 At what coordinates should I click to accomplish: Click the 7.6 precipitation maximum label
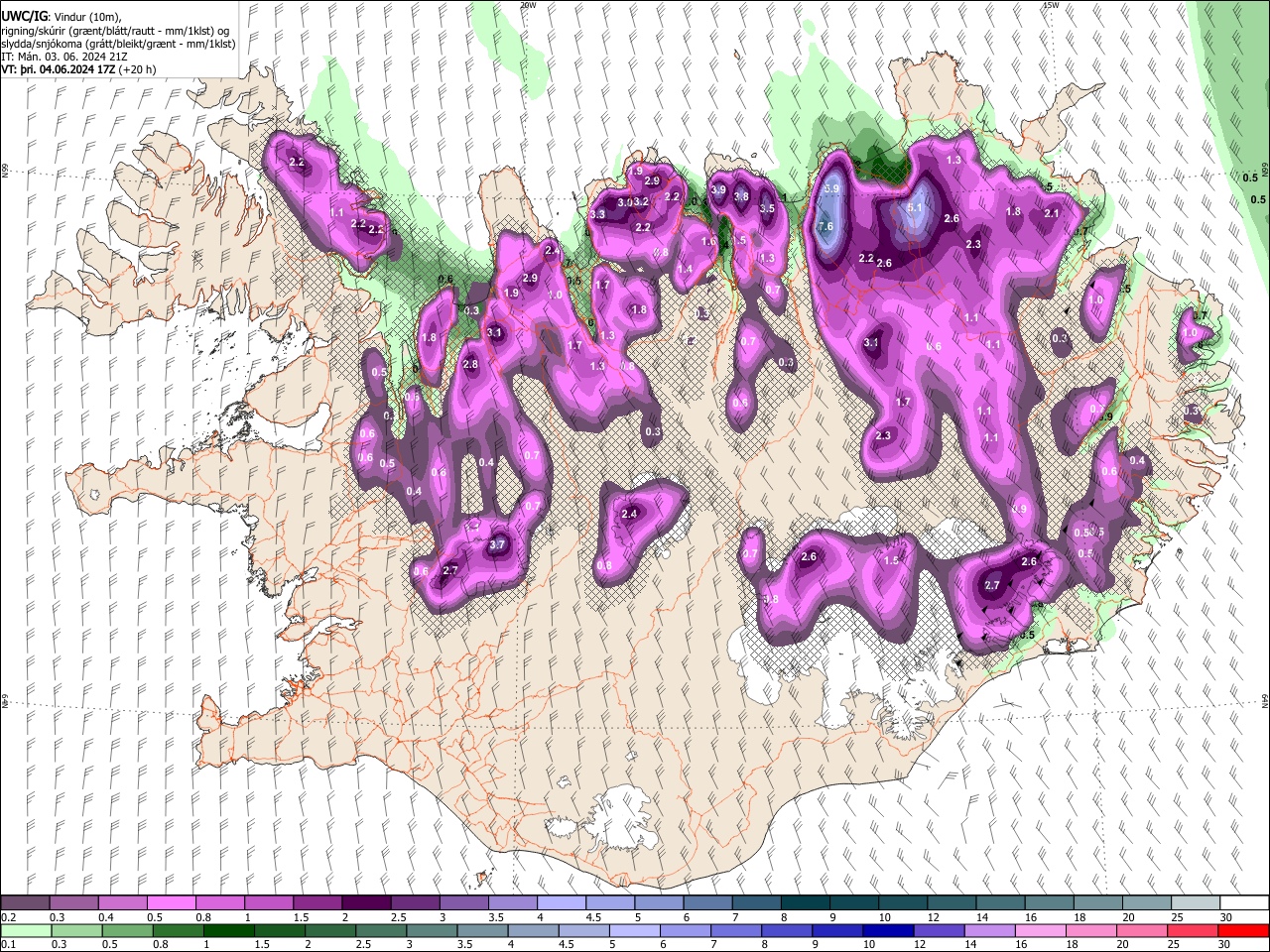[825, 227]
